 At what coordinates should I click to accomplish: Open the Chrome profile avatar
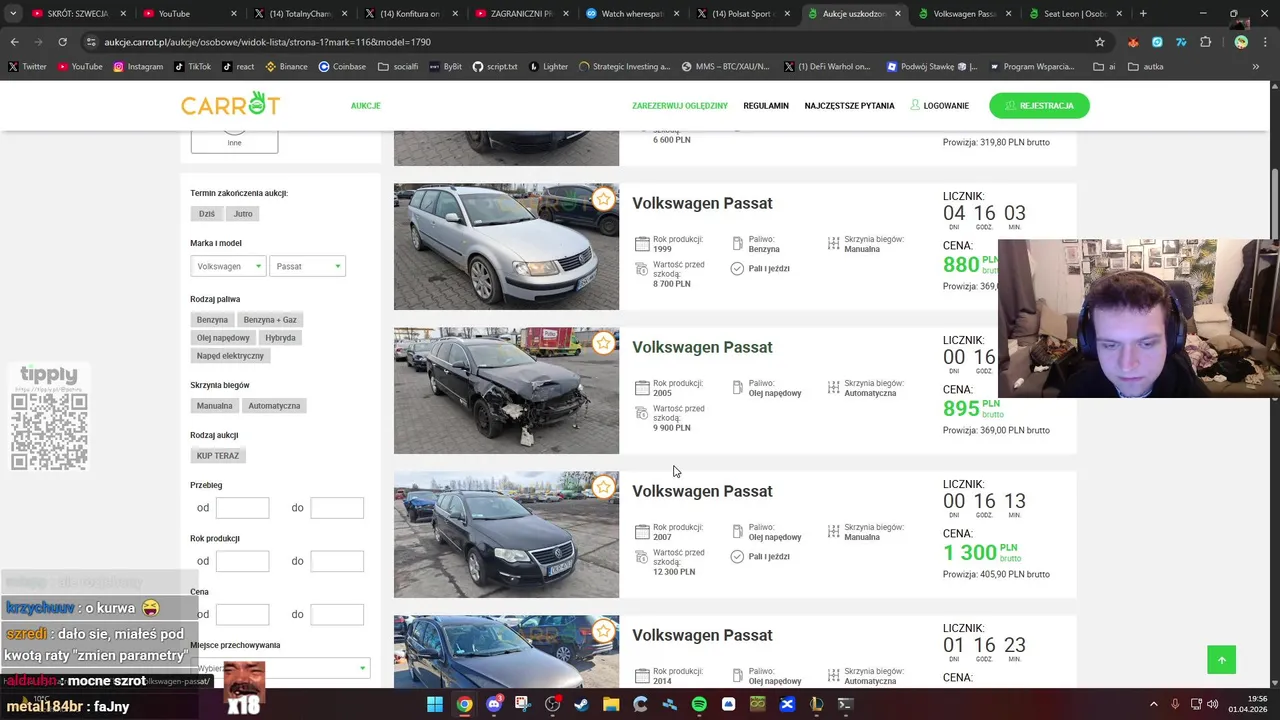pyautogui.click(x=1241, y=42)
